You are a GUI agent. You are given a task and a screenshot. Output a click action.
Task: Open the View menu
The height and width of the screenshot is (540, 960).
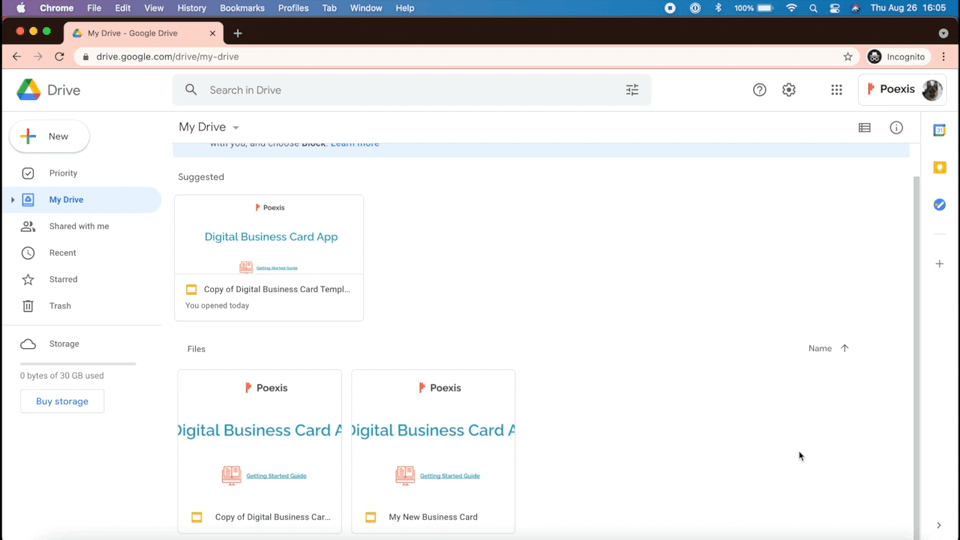tap(154, 8)
